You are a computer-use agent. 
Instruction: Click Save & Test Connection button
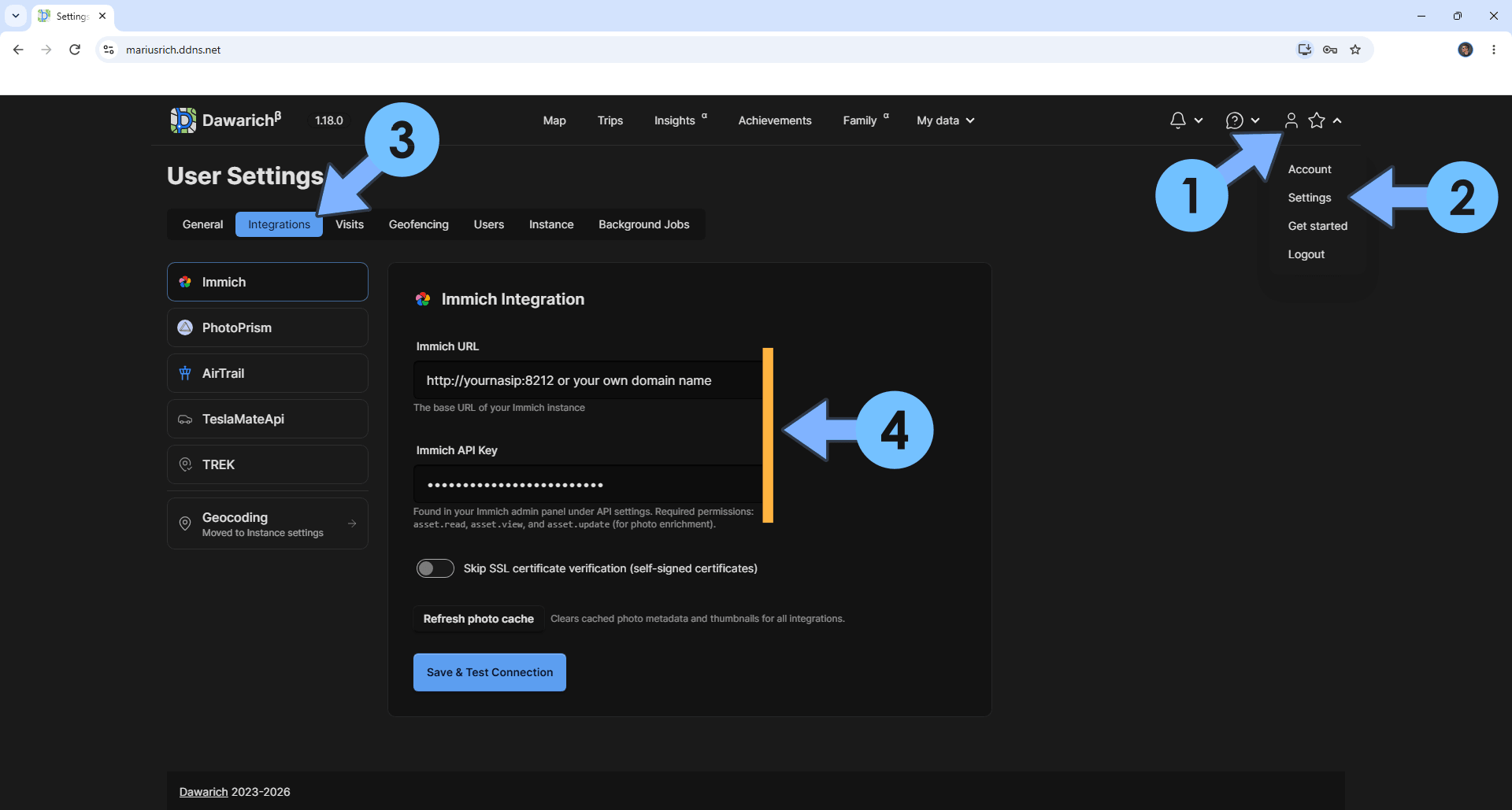pos(490,672)
